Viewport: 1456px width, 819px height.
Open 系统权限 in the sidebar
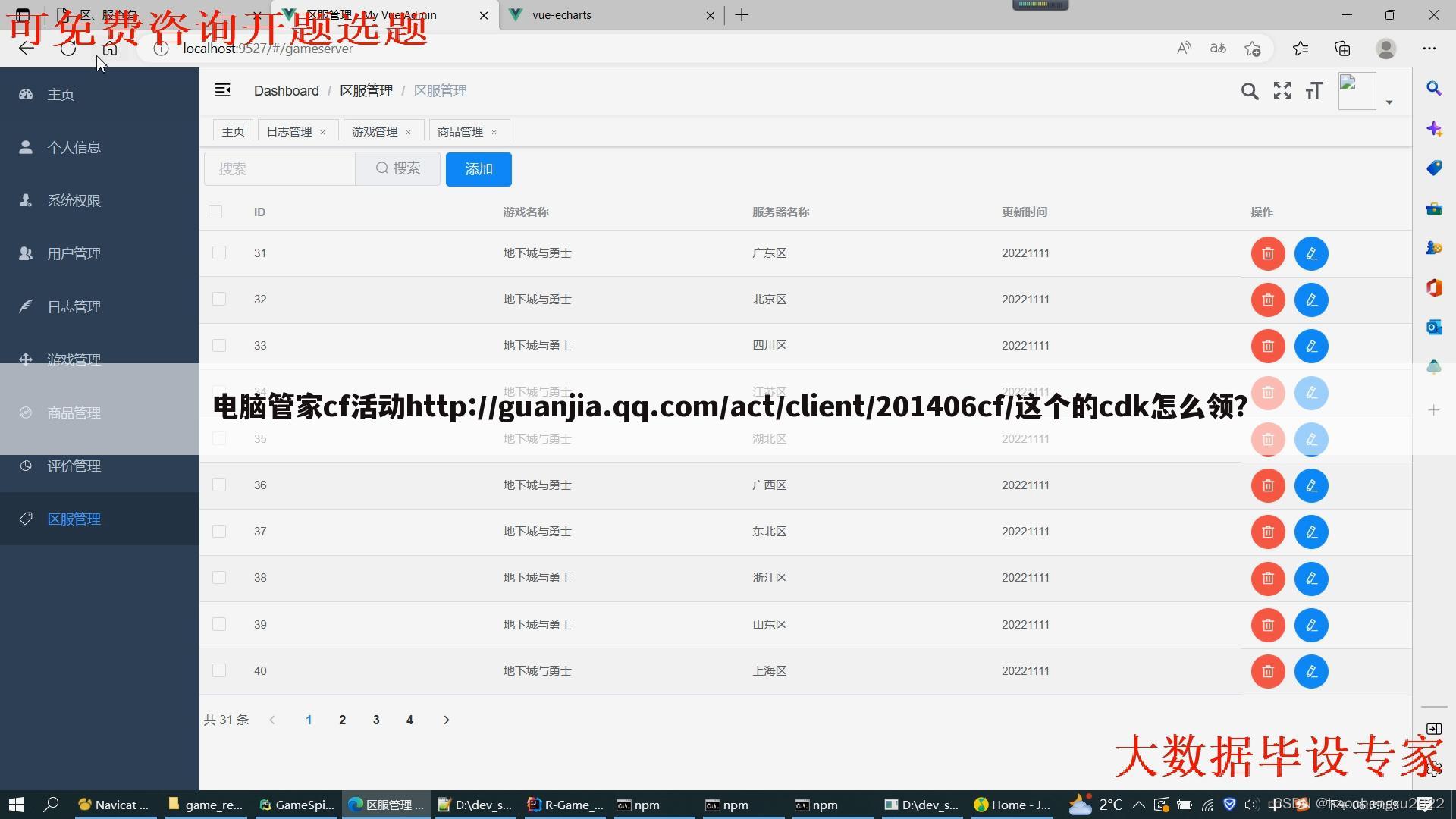click(x=99, y=200)
